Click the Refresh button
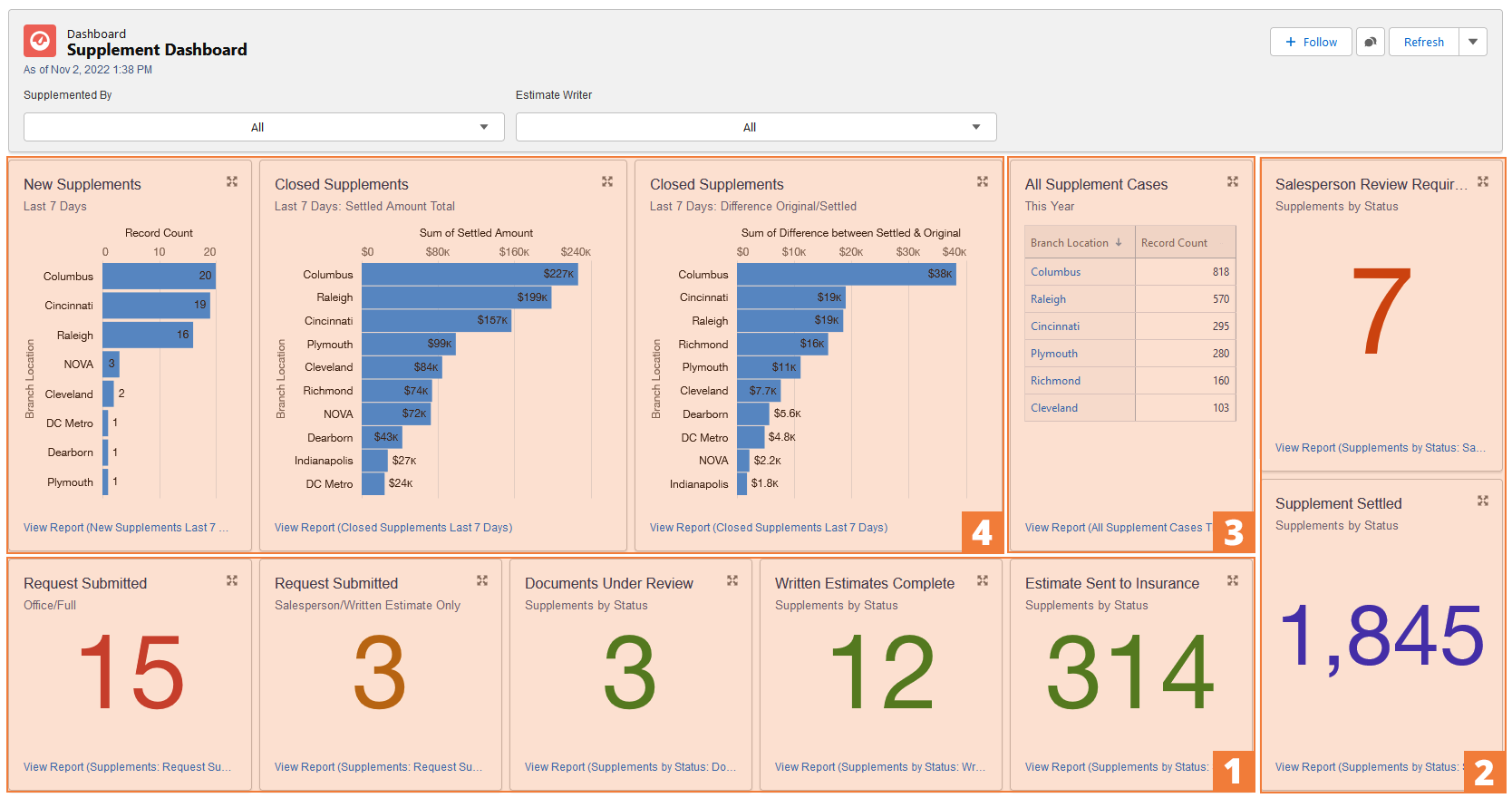Image resolution: width=1512 pixels, height=798 pixels. [1423, 43]
